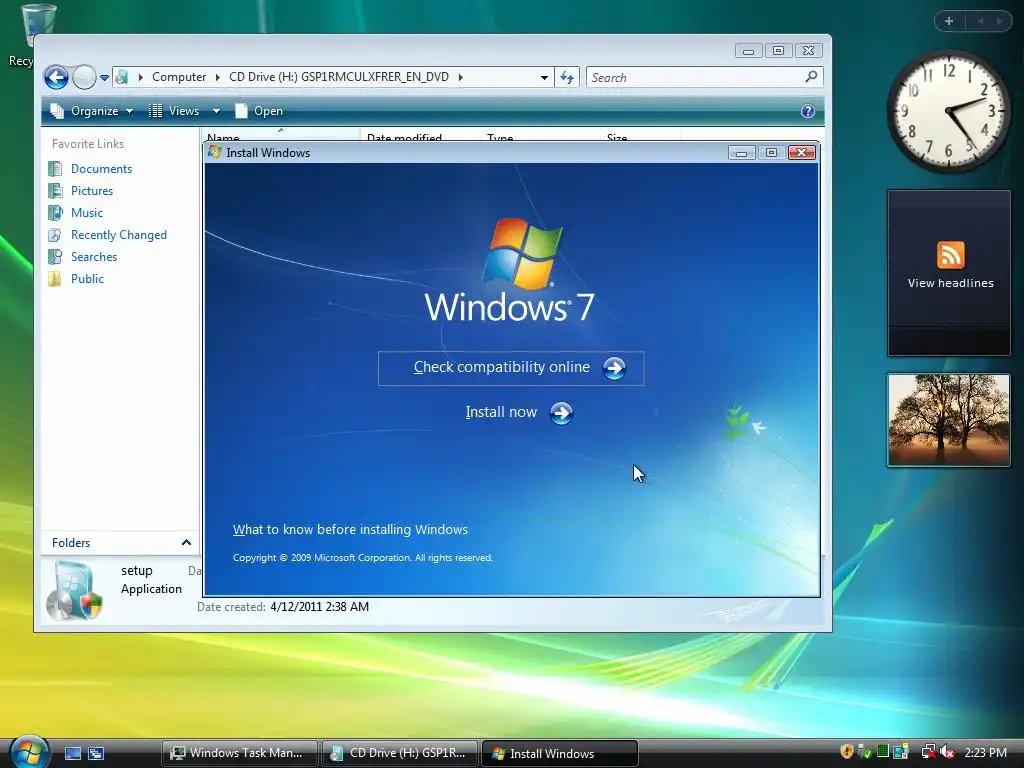Click the magnifier icon in Search box
Image resolution: width=1024 pixels, height=768 pixels.
(811, 77)
